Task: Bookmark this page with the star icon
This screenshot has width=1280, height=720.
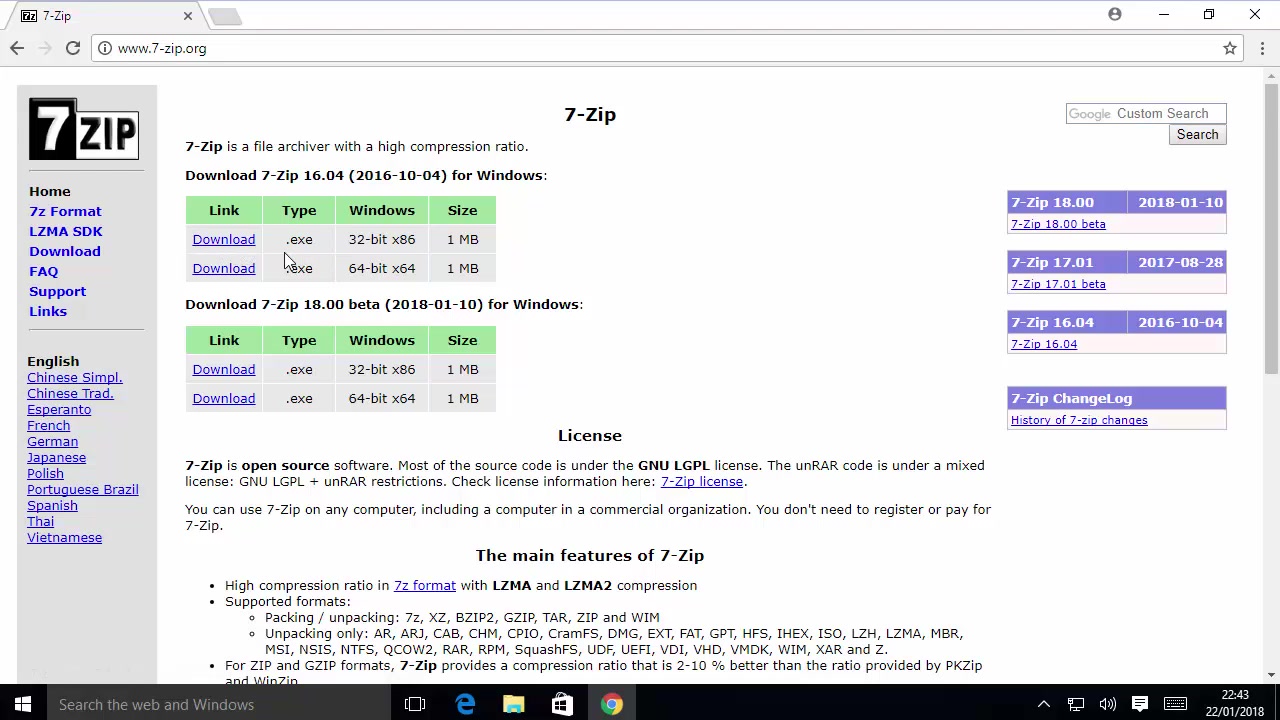Action: tap(1230, 48)
